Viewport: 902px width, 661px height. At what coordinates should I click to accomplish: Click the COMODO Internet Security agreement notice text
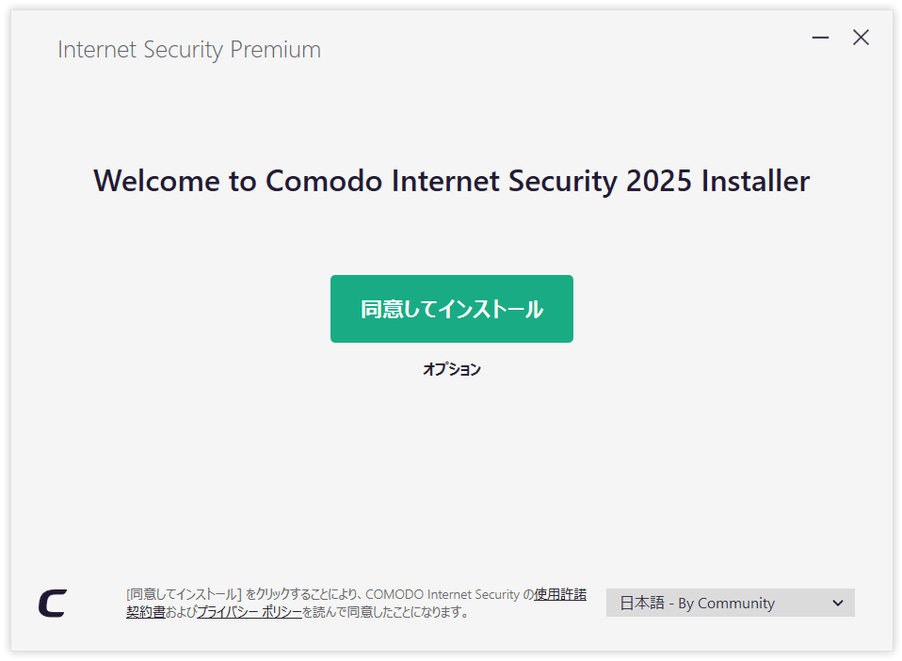356,603
